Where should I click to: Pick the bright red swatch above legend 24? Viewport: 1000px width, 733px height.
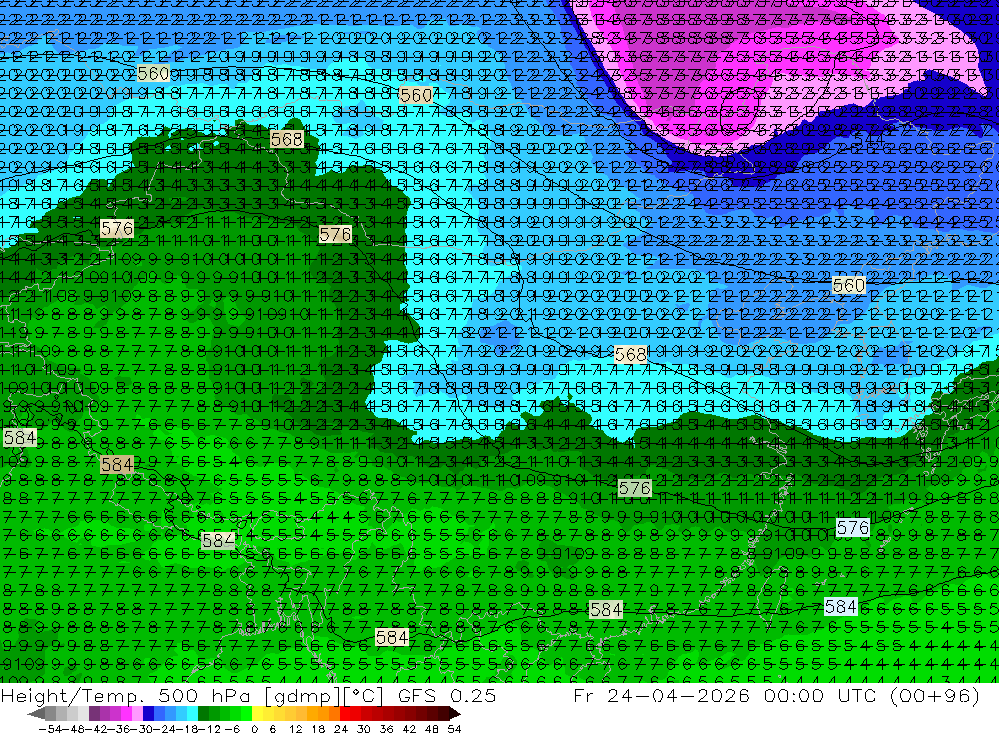tap(345, 714)
